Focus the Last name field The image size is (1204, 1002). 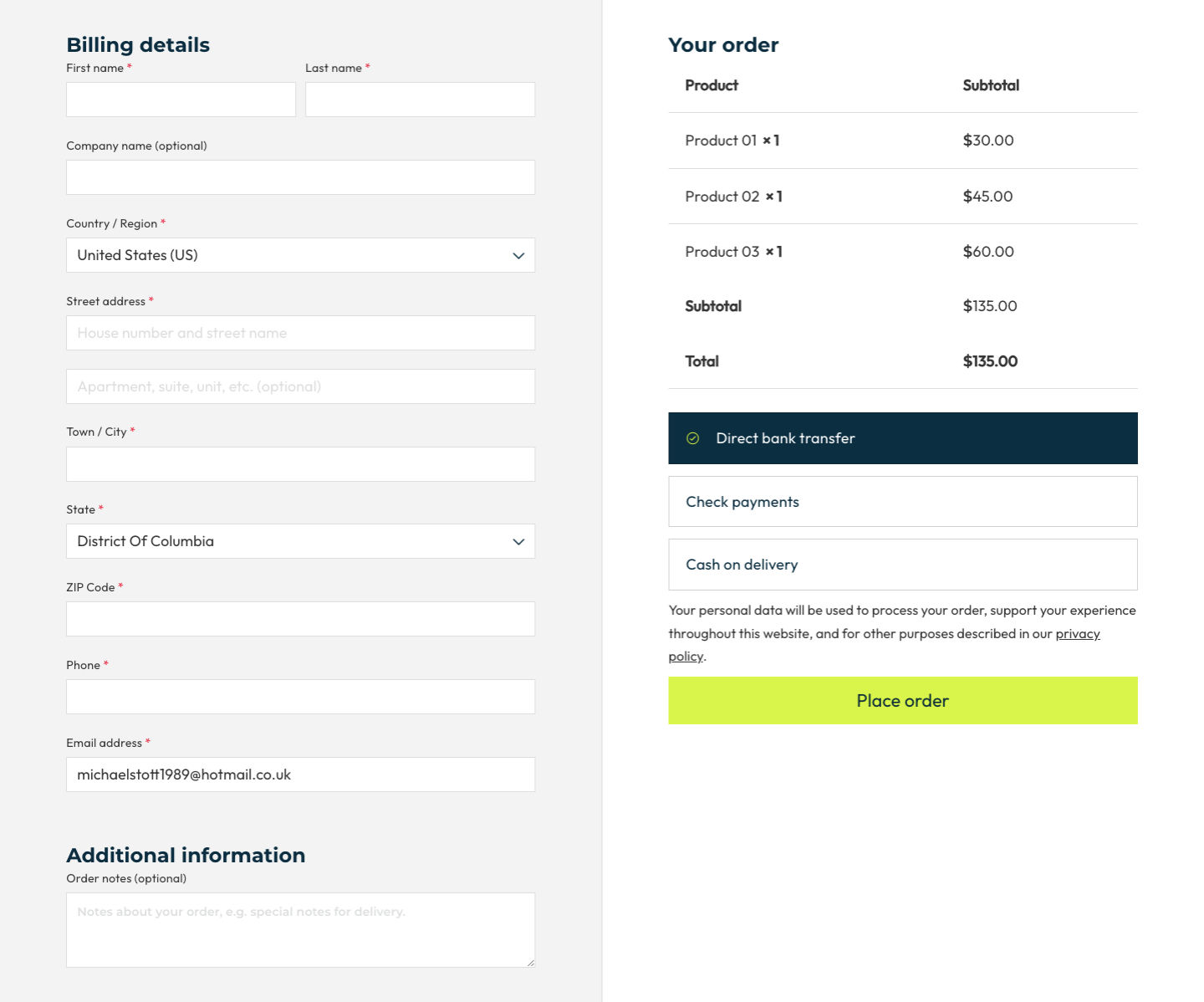click(x=420, y=100)
